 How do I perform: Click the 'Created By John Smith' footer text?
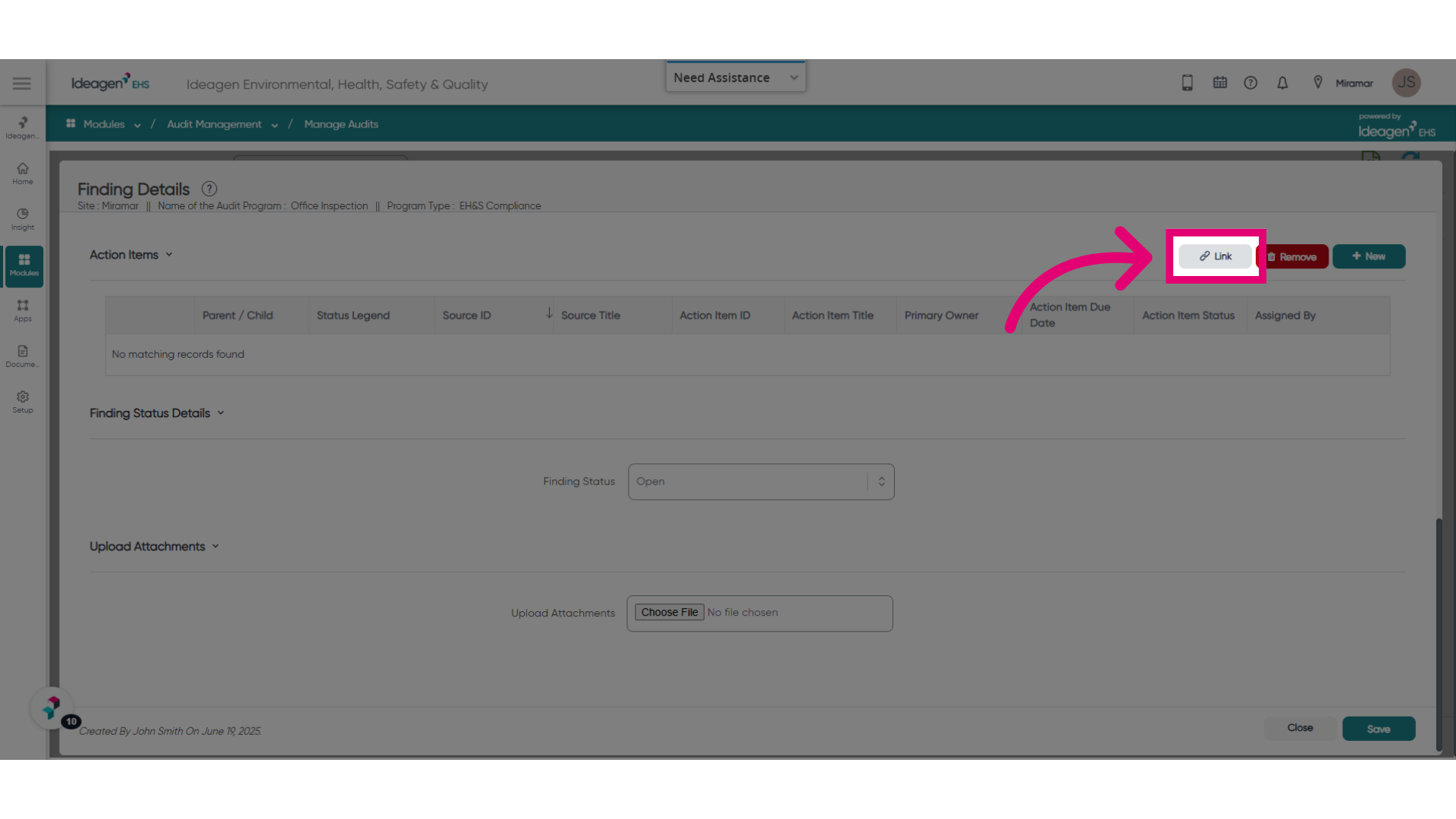171,731
